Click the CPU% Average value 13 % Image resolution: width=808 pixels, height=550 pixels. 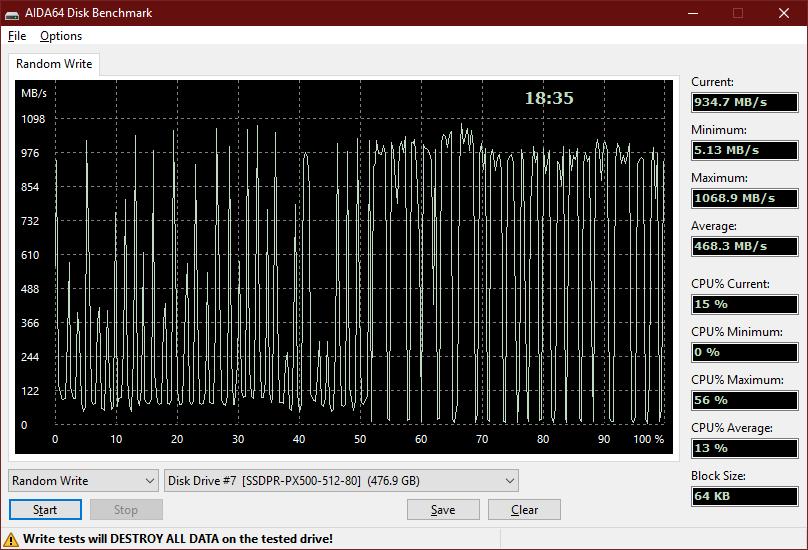(x=745, y=448)
